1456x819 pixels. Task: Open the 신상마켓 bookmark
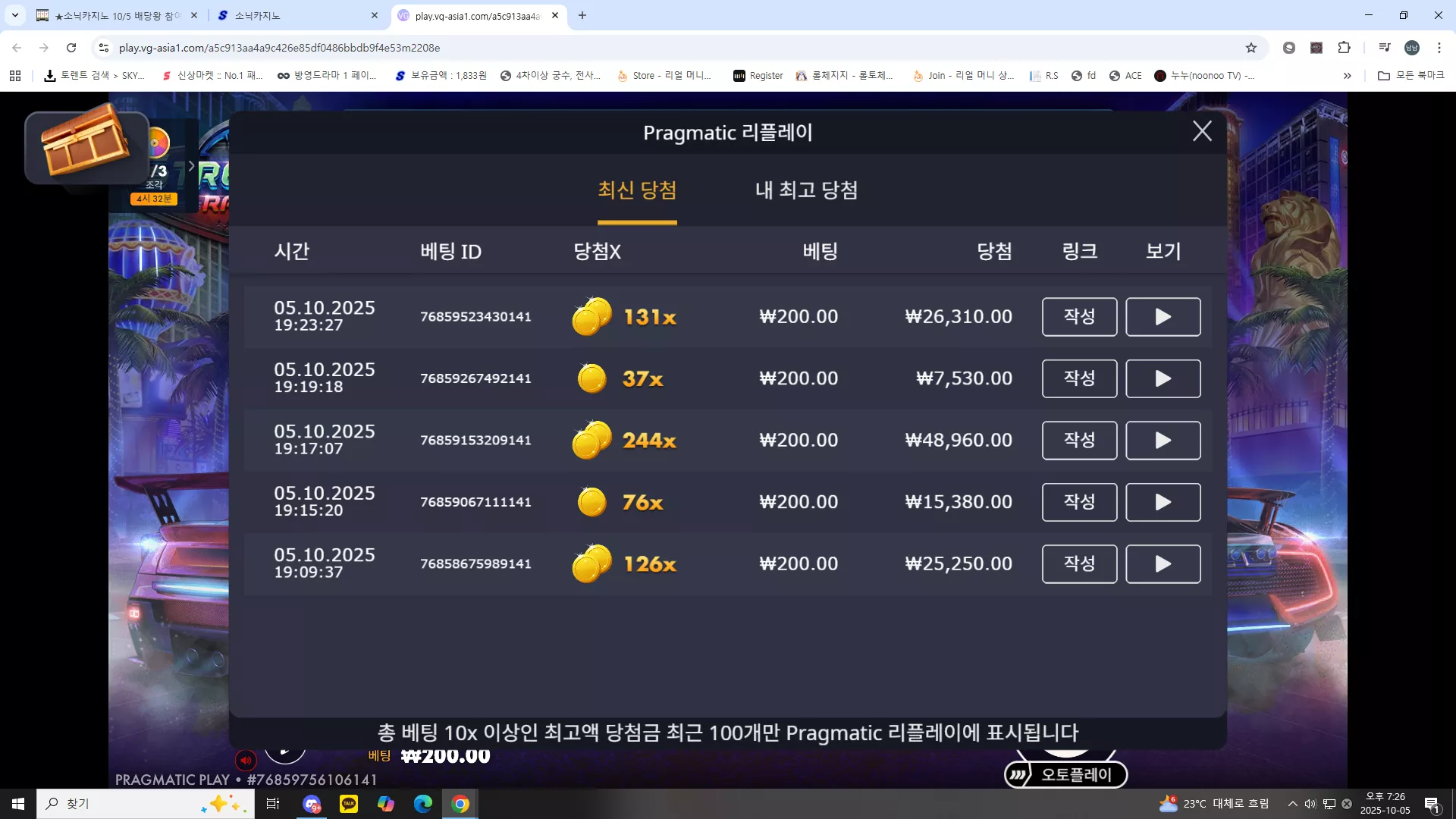click(212, 76)
